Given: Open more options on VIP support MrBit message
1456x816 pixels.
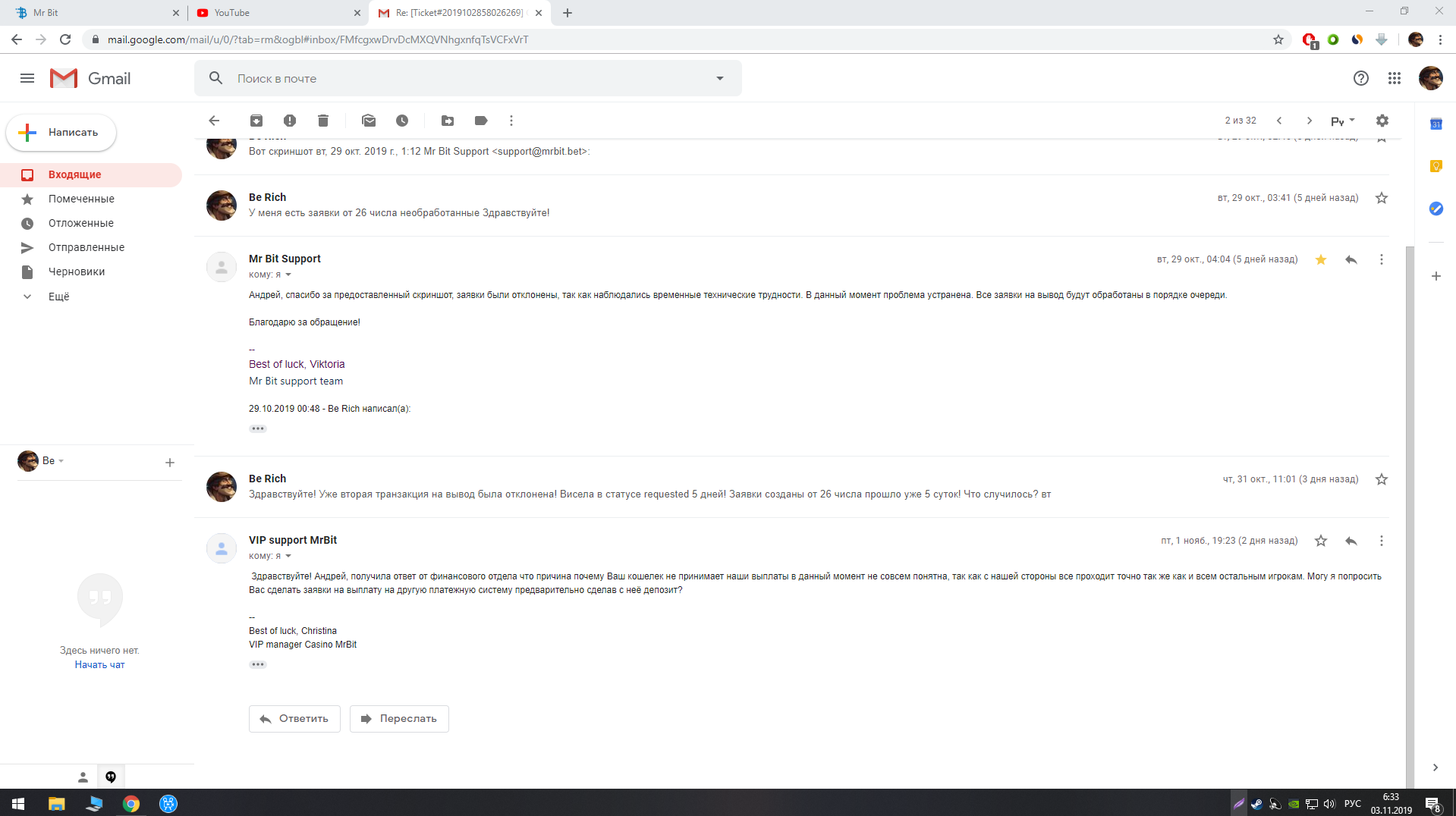Looking at the screenshot, I should click(x=1382, y=541).
